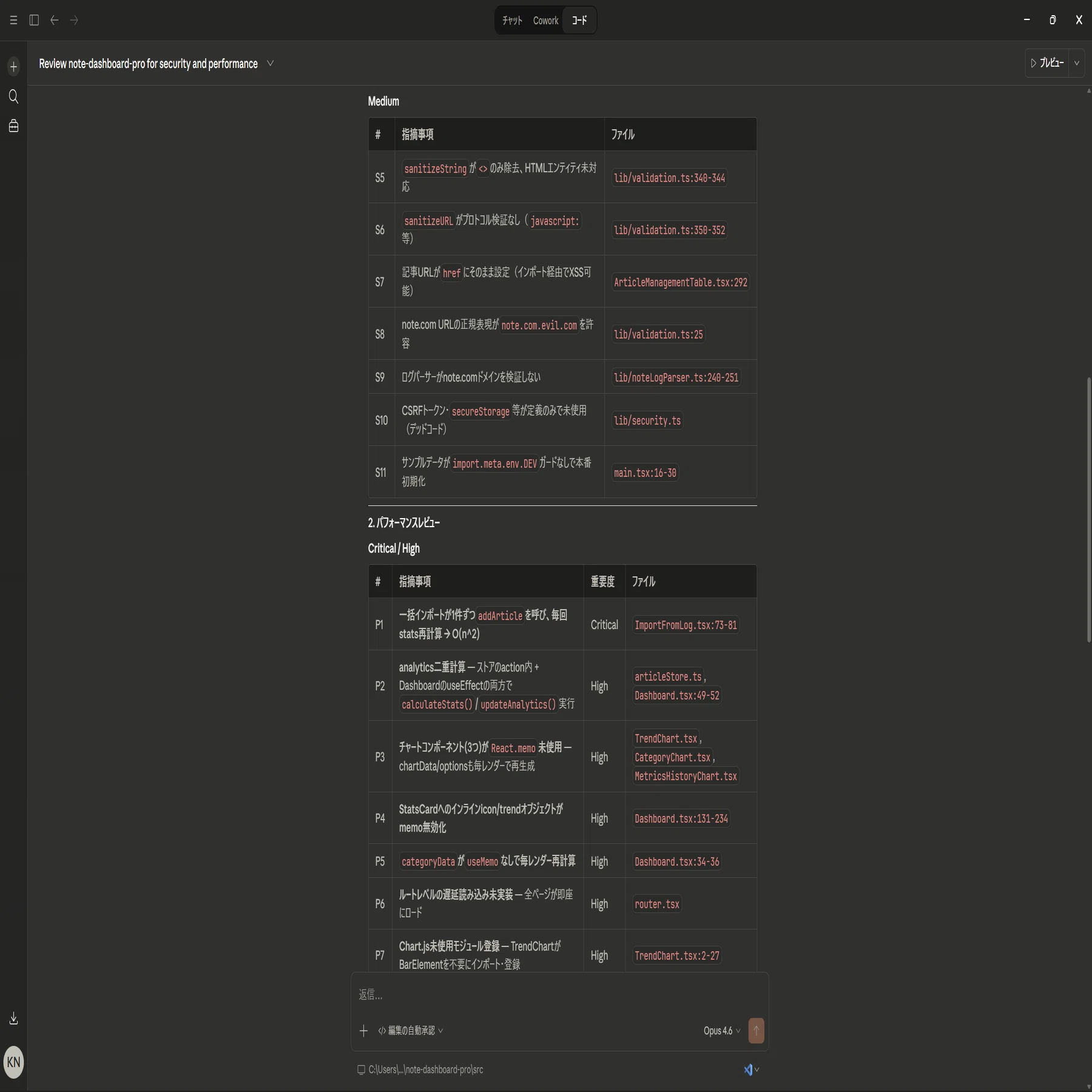Viewport: 1092px width, 1092px height.
Task: Open search from the sidebar magnifier
Action: coord(13,96)
